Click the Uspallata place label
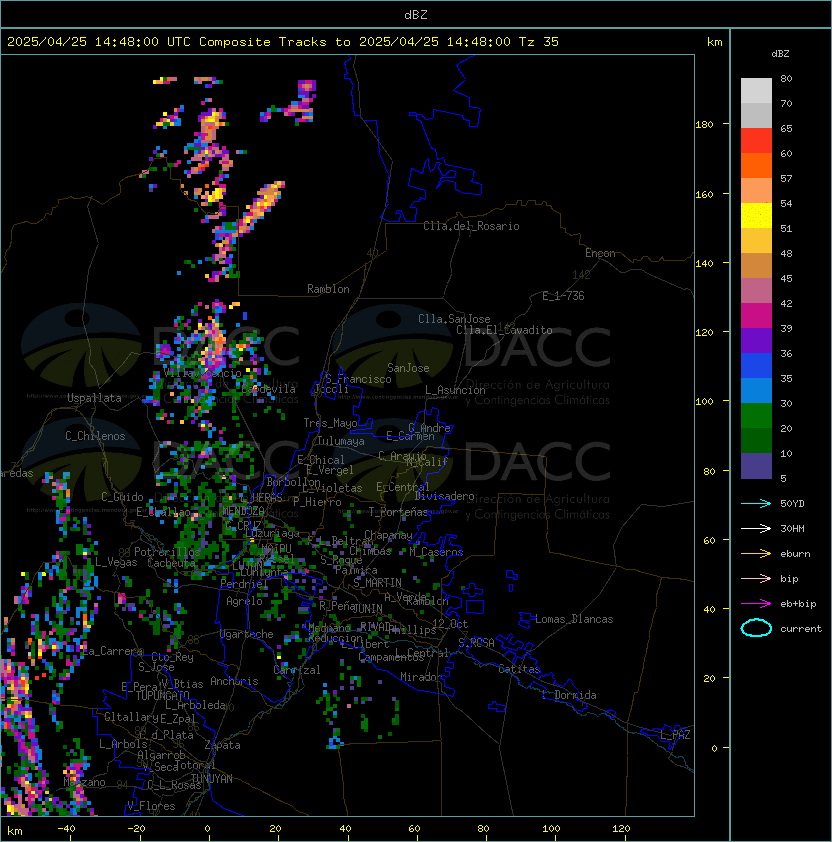Viewport: 832px width, 842px height. click(x=94, y=398)
